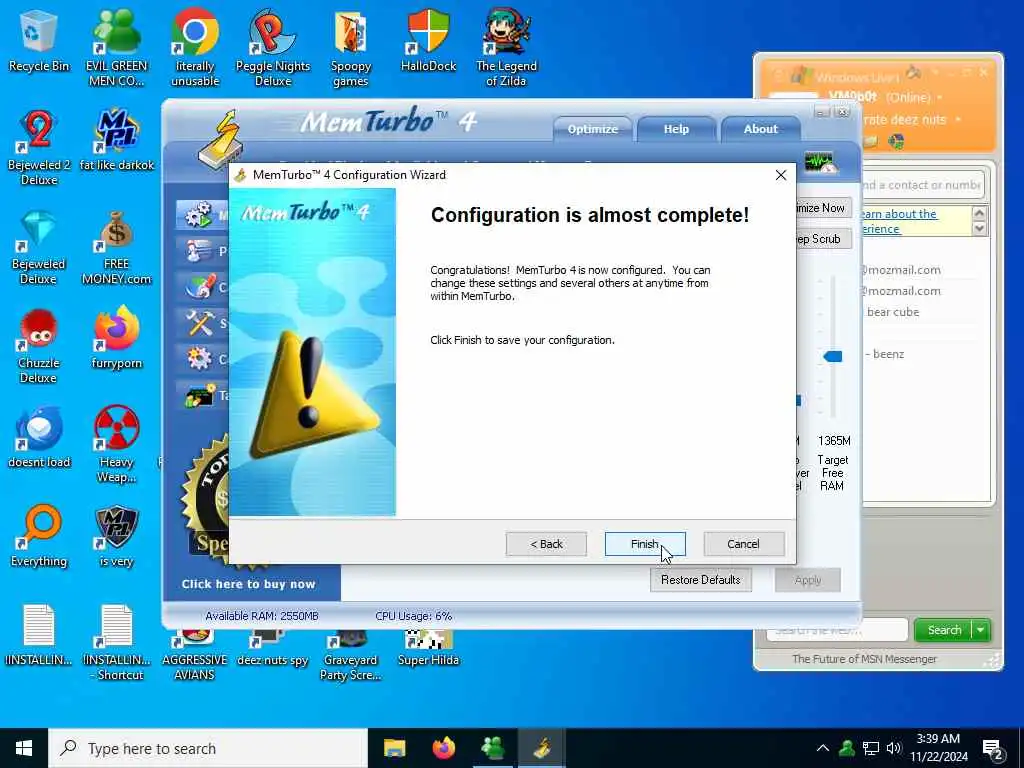The height and width of the screenshot is (768, 1024).
Task: Open Messenger from the taskbar
Action: [x=492, y=748]
